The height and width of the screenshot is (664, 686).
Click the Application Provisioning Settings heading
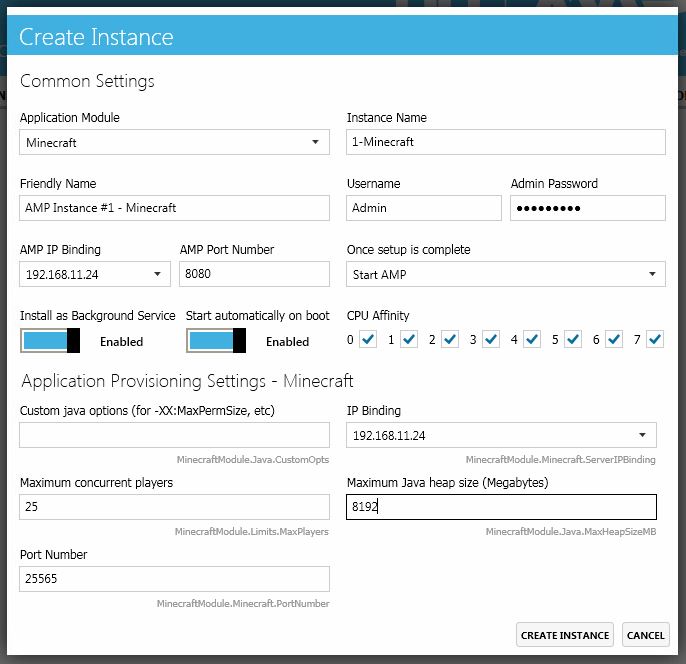[187, 381]
